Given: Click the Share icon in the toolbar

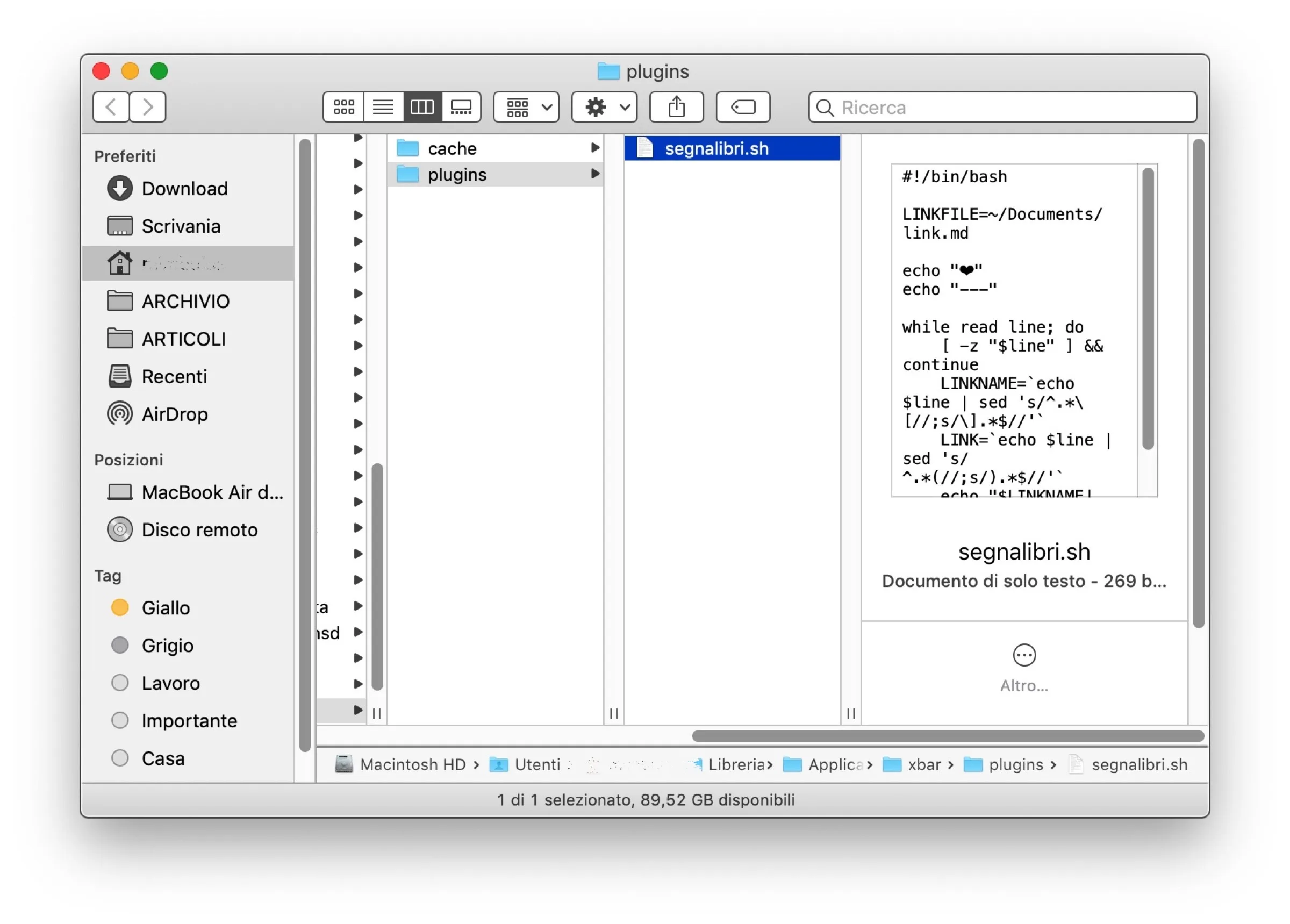Looking at the screenshot, I should (x=676, y=107).
